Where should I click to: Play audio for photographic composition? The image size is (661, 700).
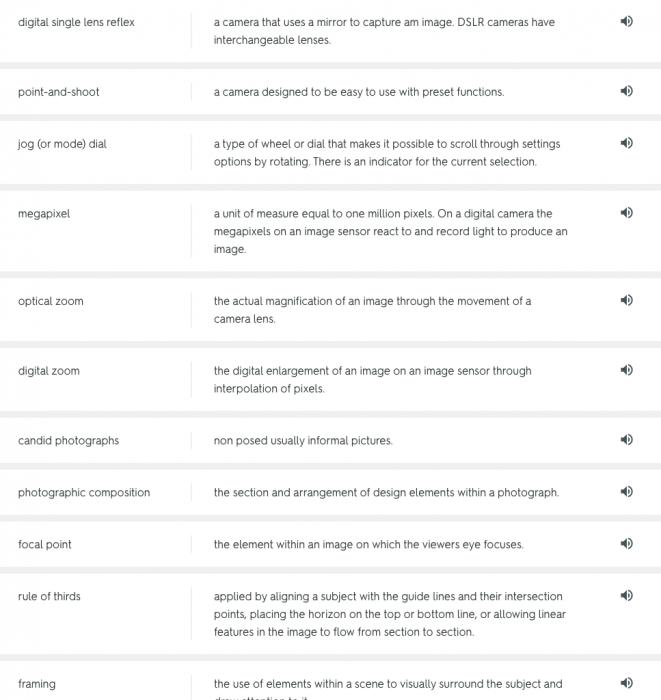(626, 493)
